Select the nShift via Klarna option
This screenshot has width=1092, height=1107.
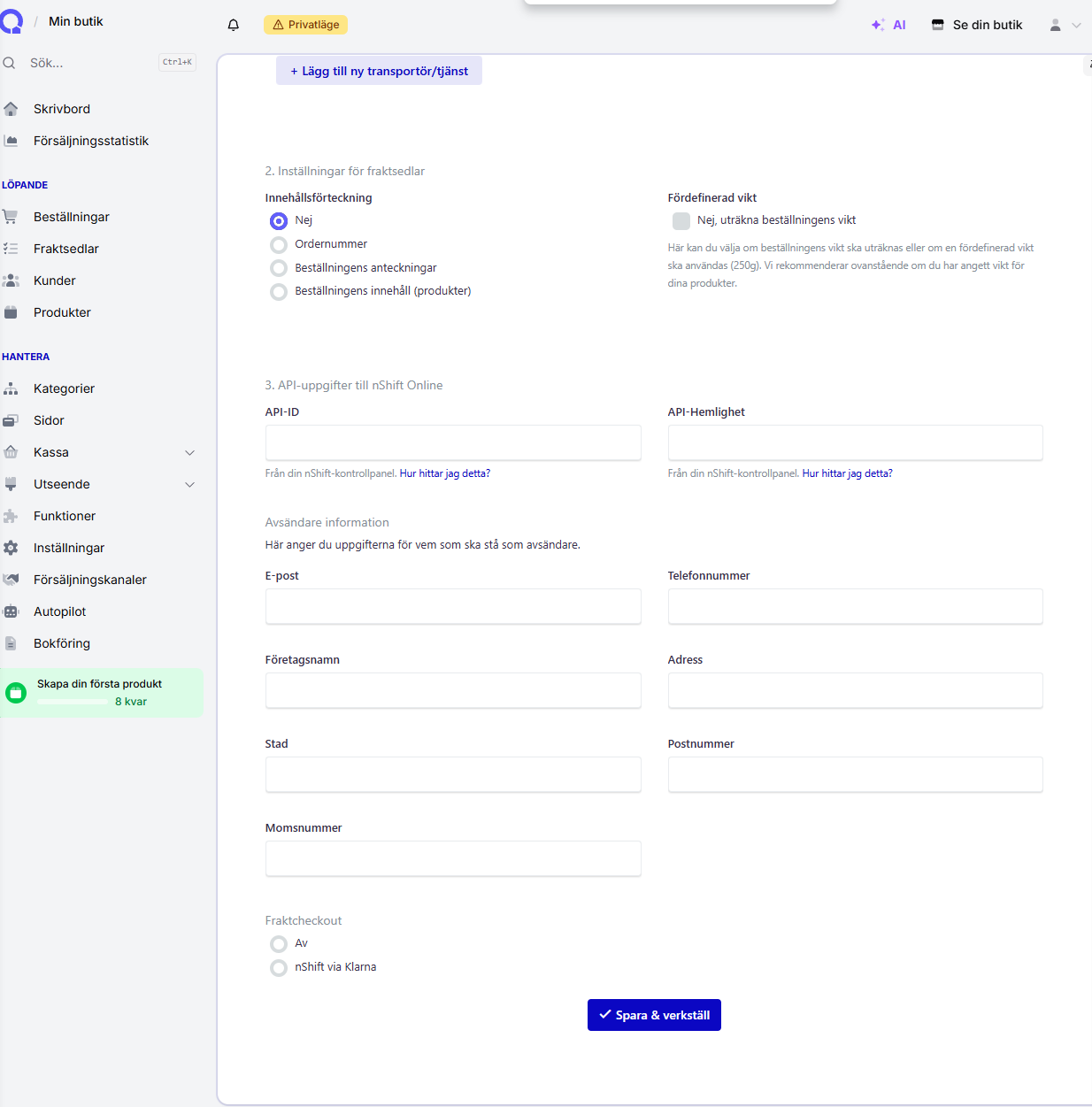tap(279, 968)
